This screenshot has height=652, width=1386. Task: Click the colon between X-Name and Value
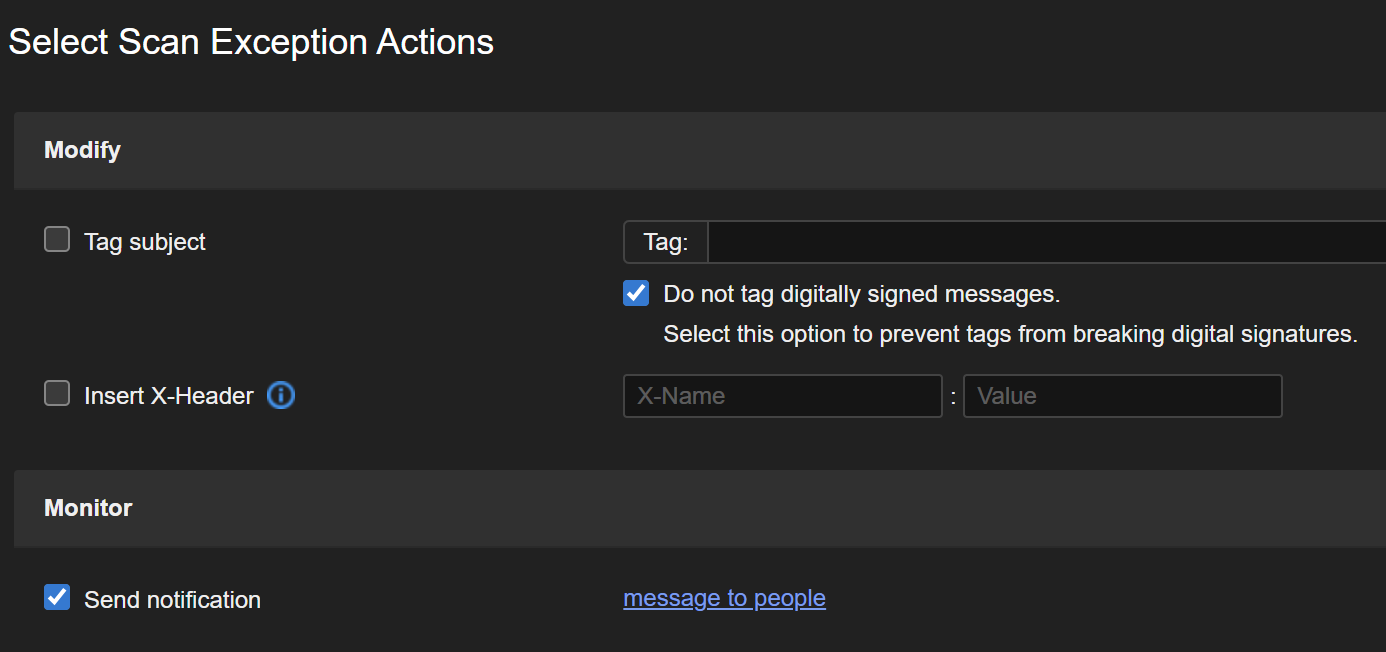point(953,397)
